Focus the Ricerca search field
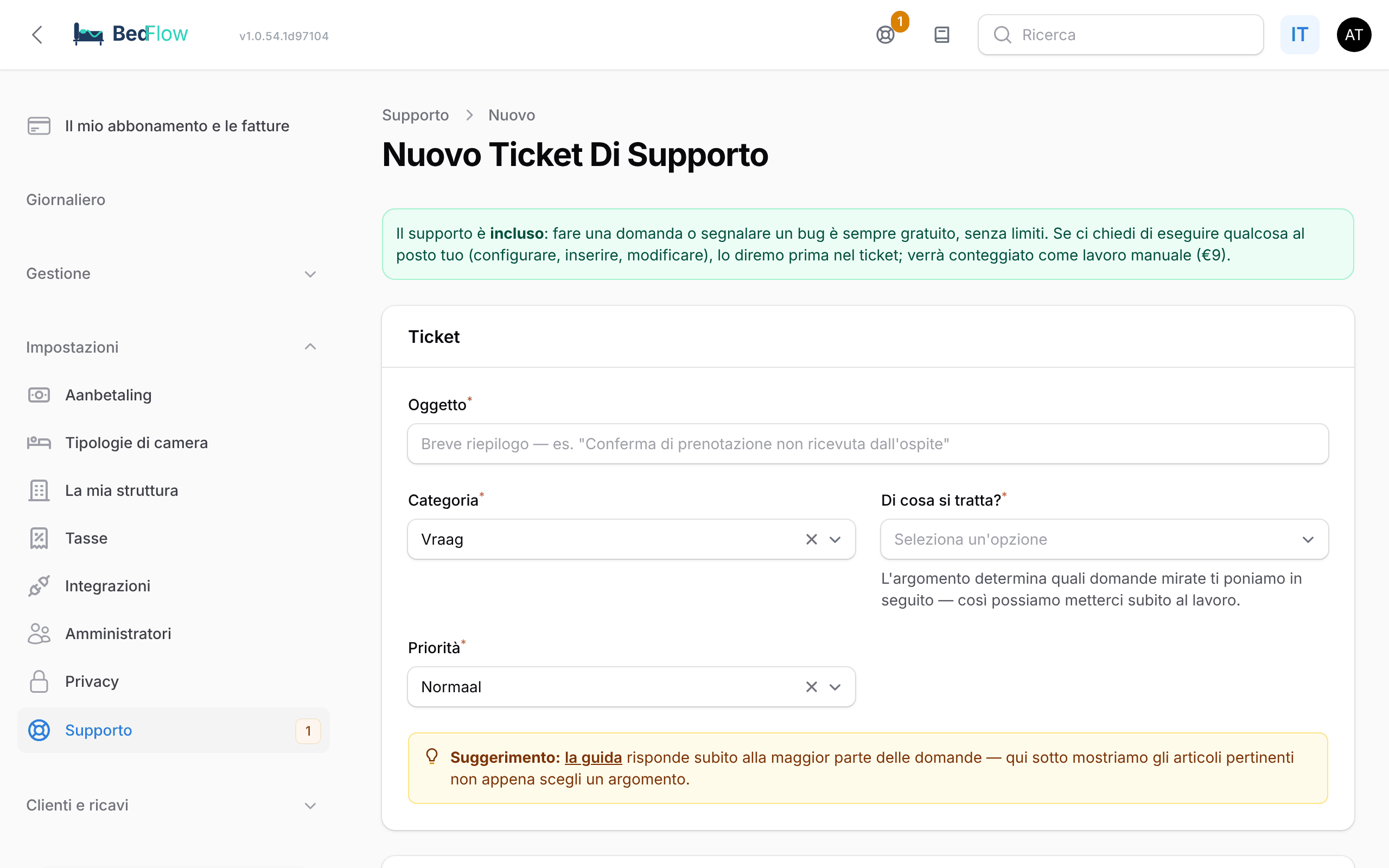Viewport: 1389px width, 868px height. [x=1120, y=35]
